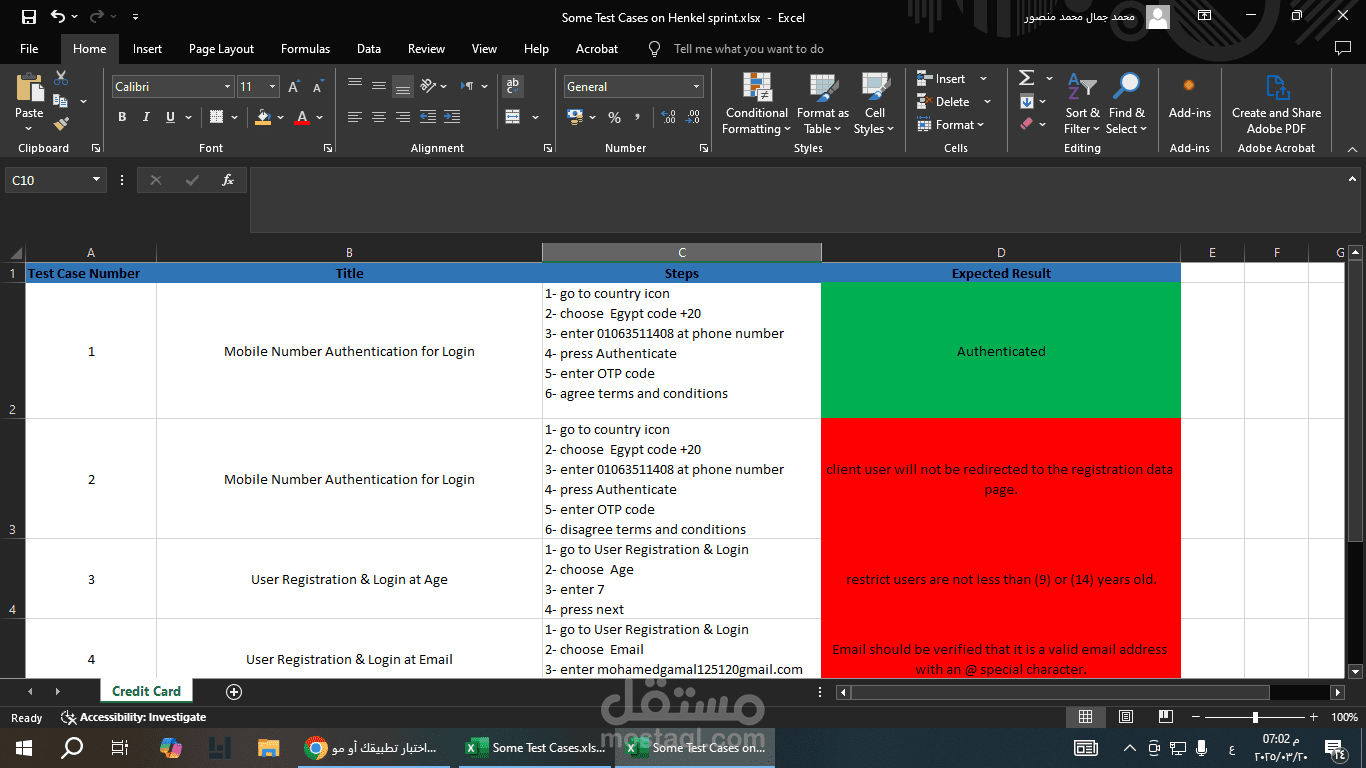The image size is (1366, 768).
Task: Click the Cut scissors icon
Action: pyautogui.click(x=61, y=78)
